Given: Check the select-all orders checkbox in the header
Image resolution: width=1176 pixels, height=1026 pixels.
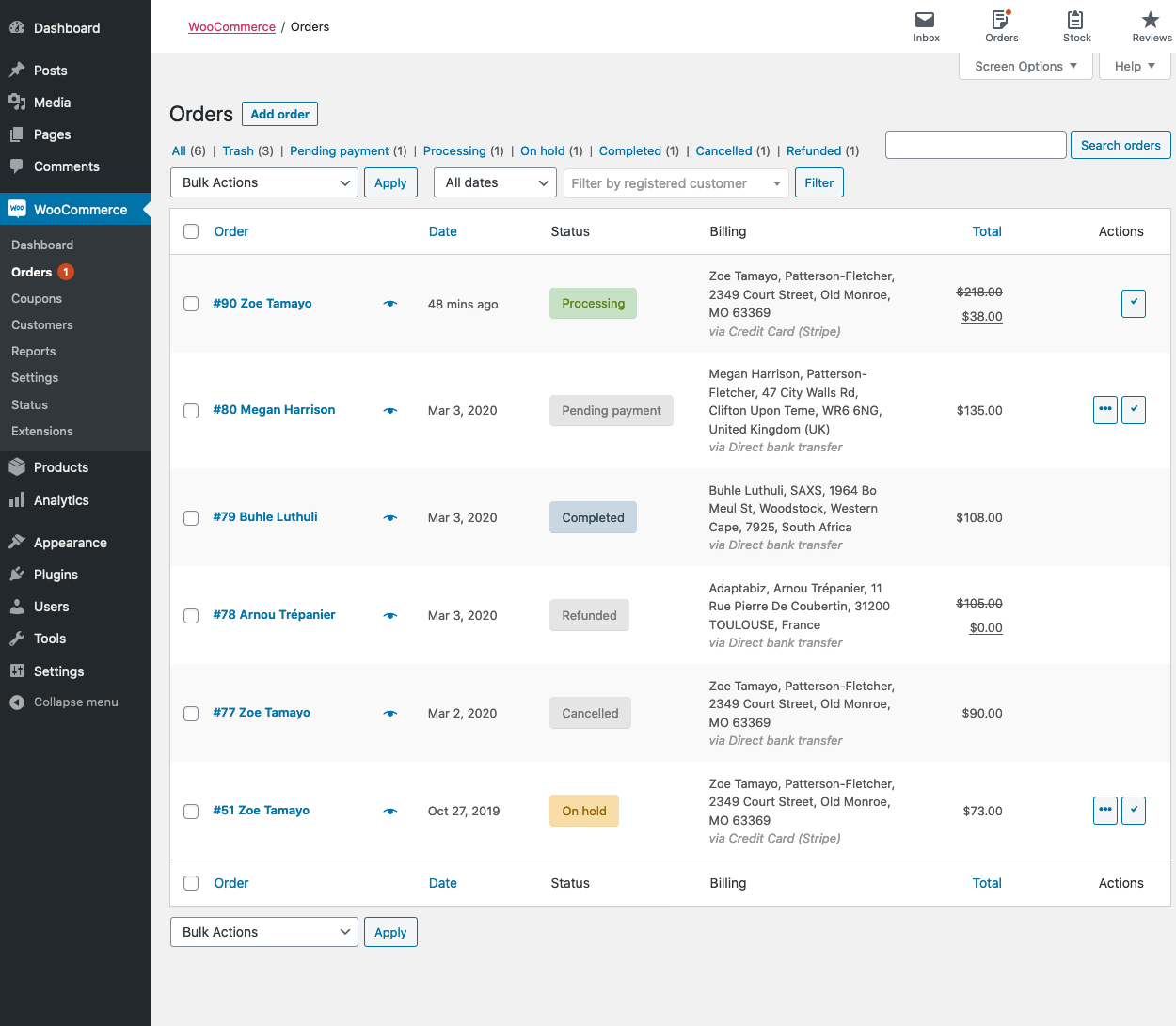Looking at the screenshot, I should (191, 230).
